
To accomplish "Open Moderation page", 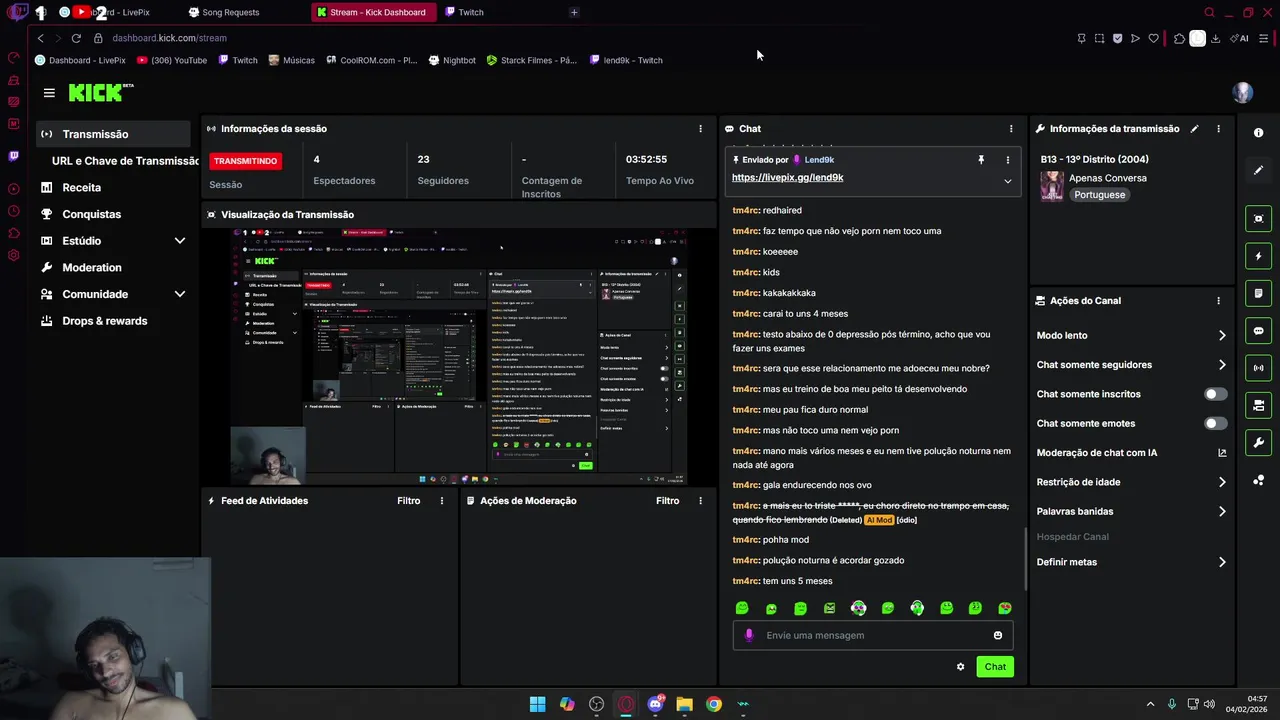I will tap(92, 268).
